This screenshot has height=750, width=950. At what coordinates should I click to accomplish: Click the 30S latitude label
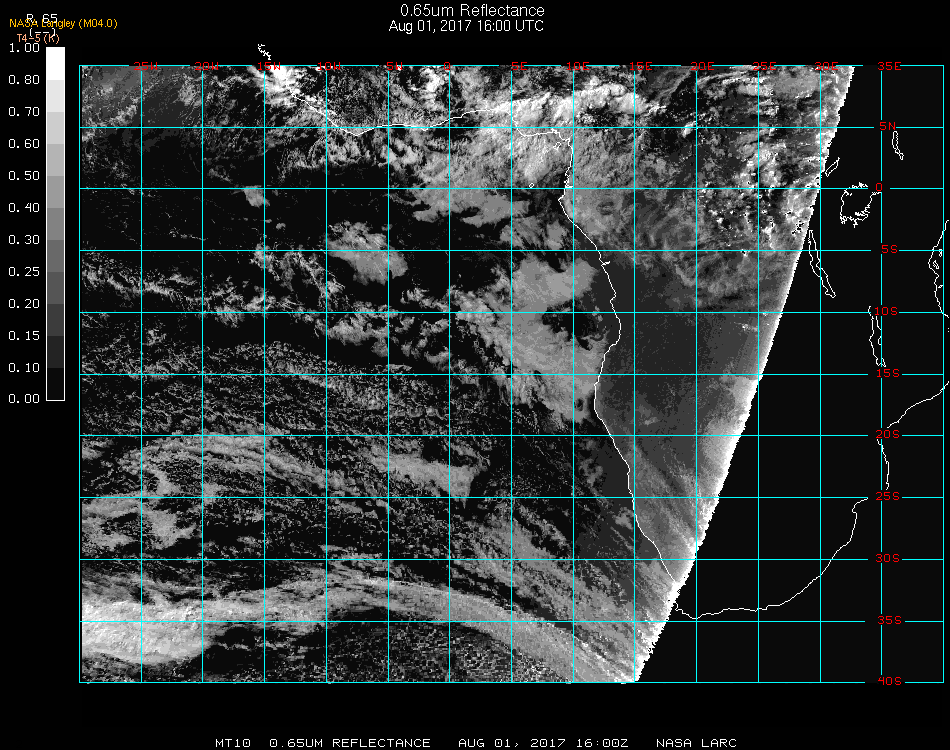click(x=888, y=559)
